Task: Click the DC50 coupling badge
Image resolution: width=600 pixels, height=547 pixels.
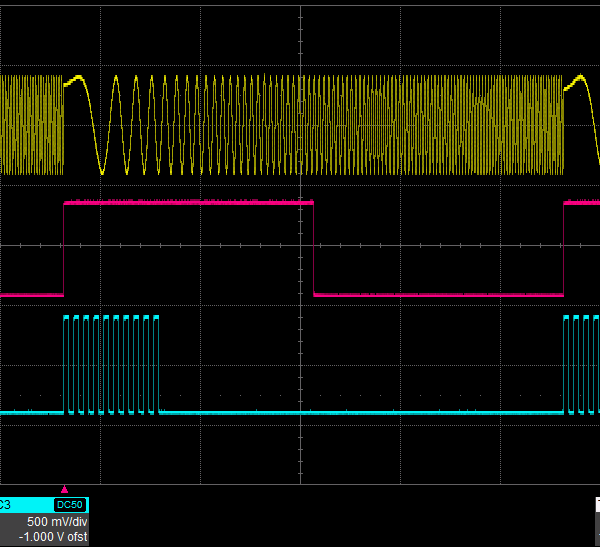Action: click(69, 505)
